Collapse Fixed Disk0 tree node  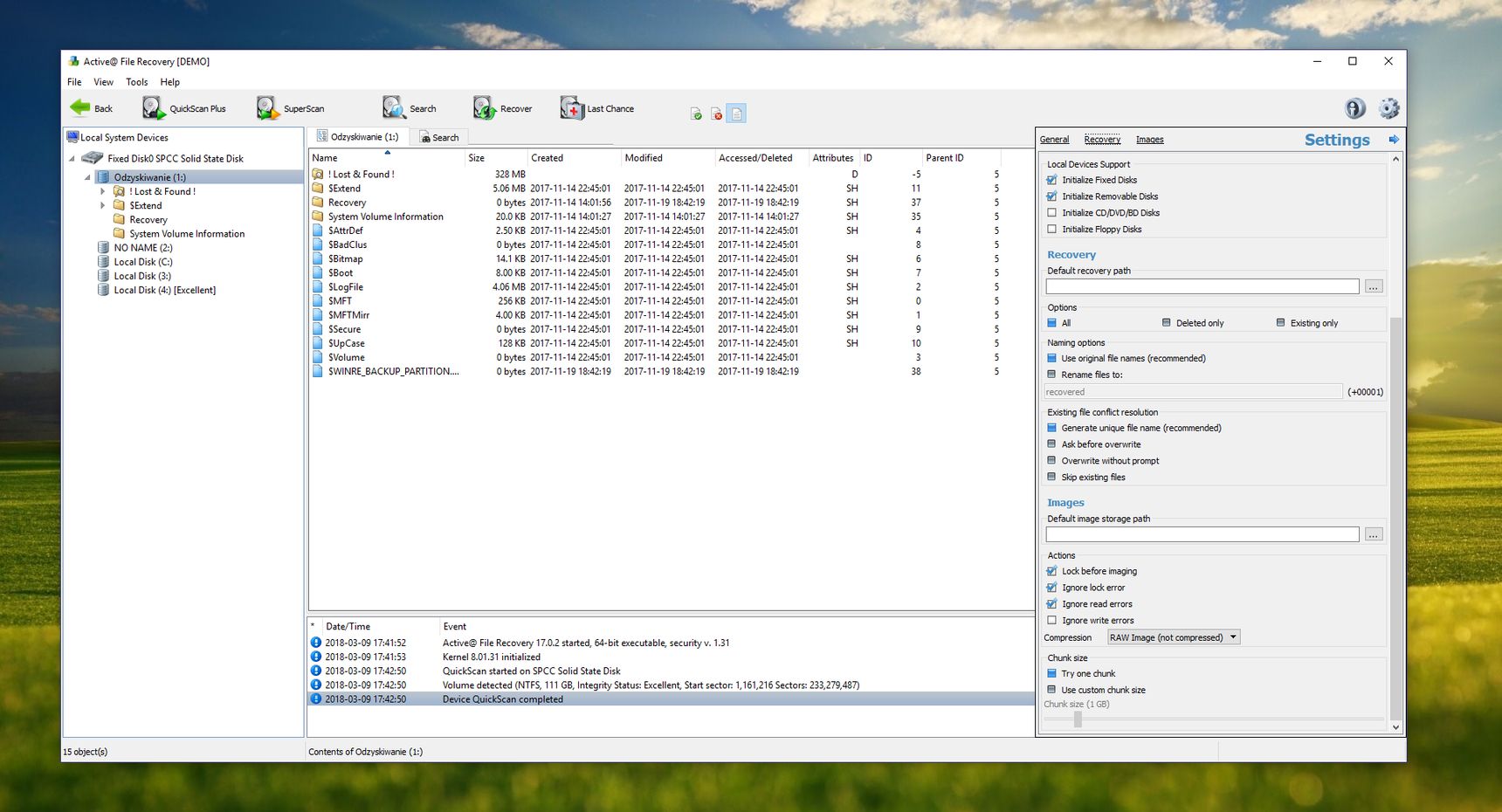(x=72, y=159)
